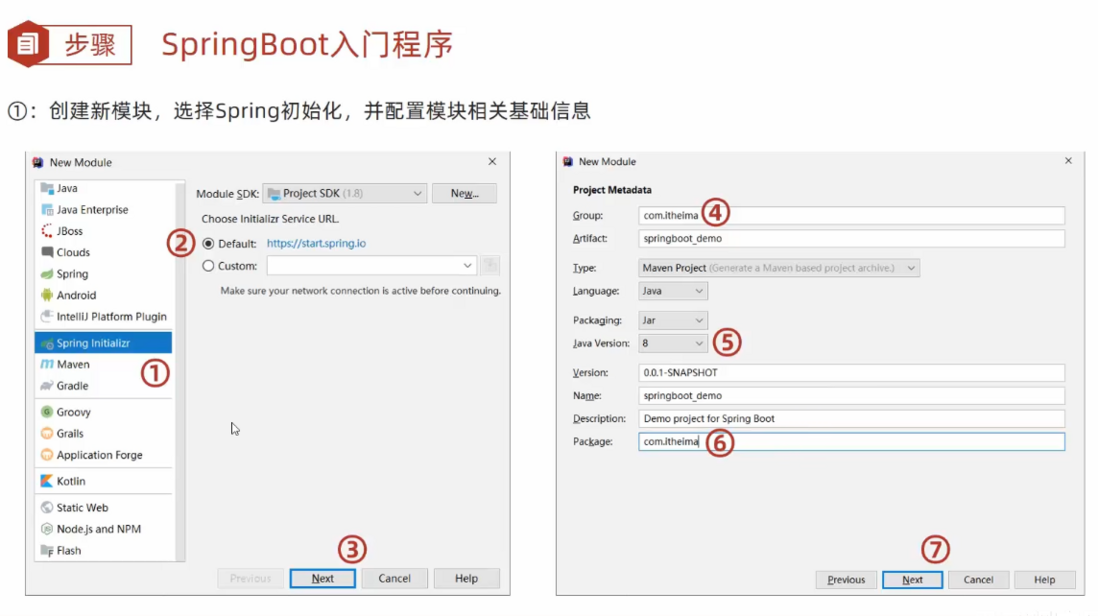Choose the IntelliJ Platform Plugin icon
This screenshot has height=616, width=1098.
tap(47, 316)
